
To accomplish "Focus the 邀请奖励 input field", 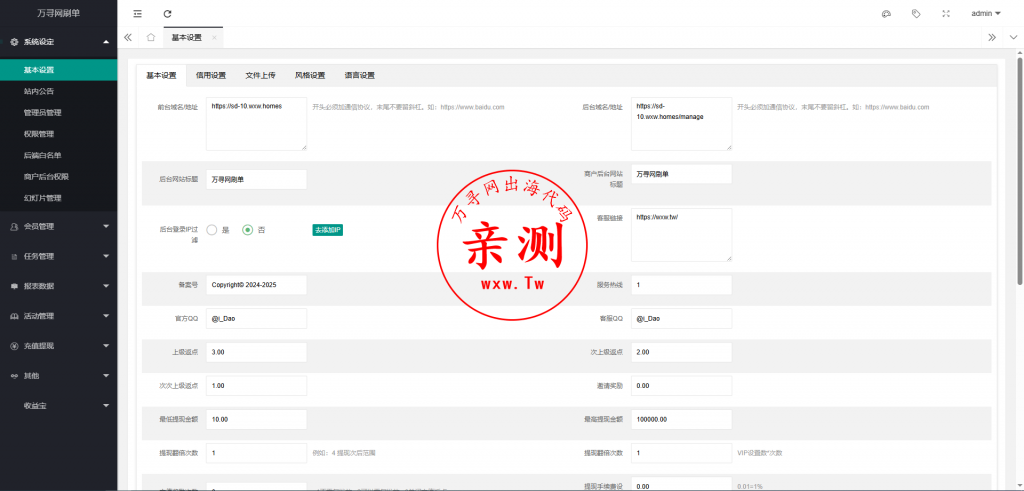I will (681, 386).
